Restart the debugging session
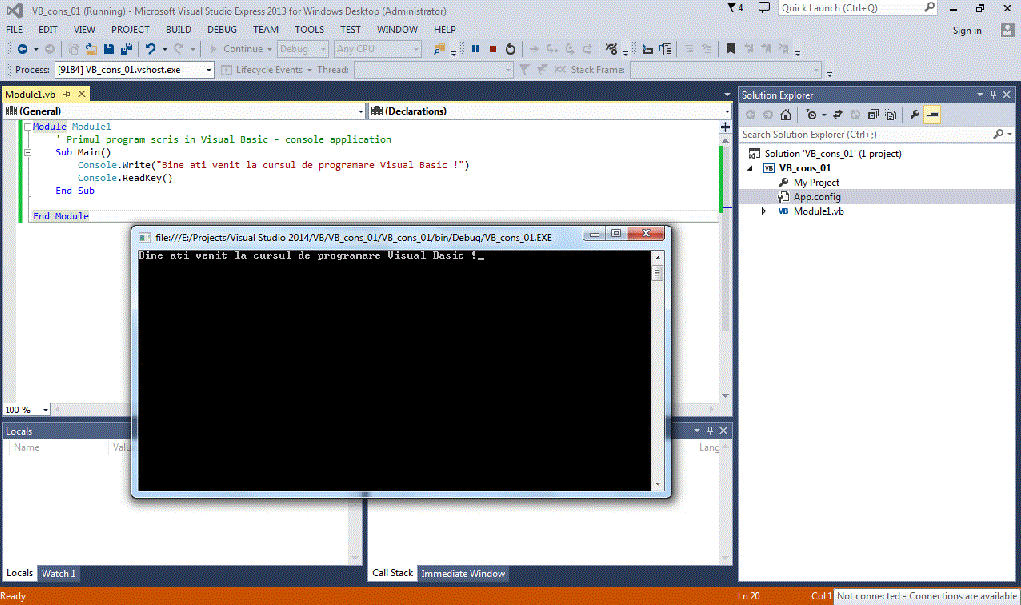Image resolution: width=1021 pixels, height=605 pixels. pos(510,49)
